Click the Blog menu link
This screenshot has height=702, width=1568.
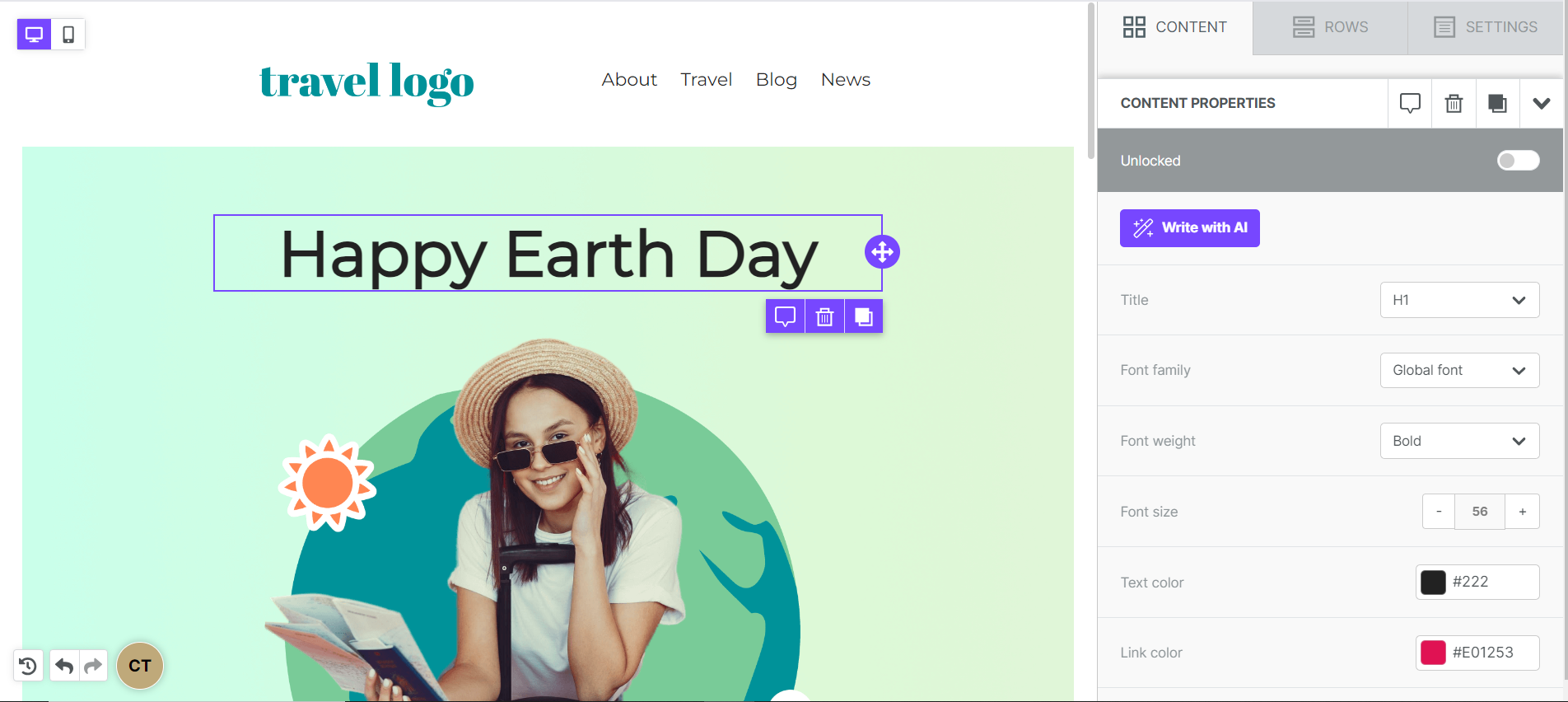[x=777, y=80]
